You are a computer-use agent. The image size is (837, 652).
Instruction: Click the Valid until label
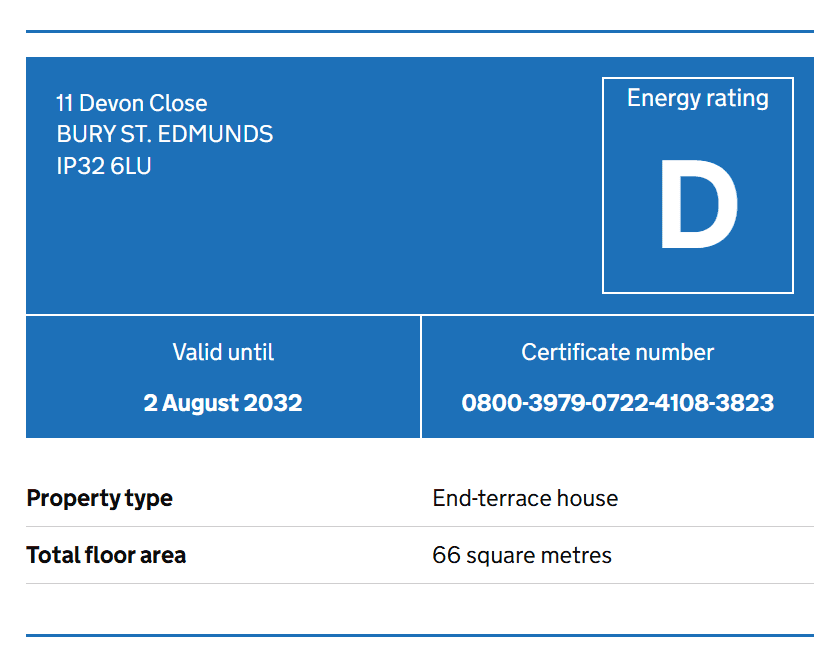[x=223, y=352]
